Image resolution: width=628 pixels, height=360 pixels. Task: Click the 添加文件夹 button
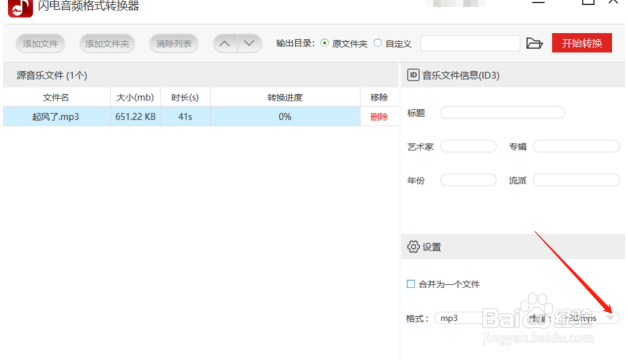coord(107,44)
